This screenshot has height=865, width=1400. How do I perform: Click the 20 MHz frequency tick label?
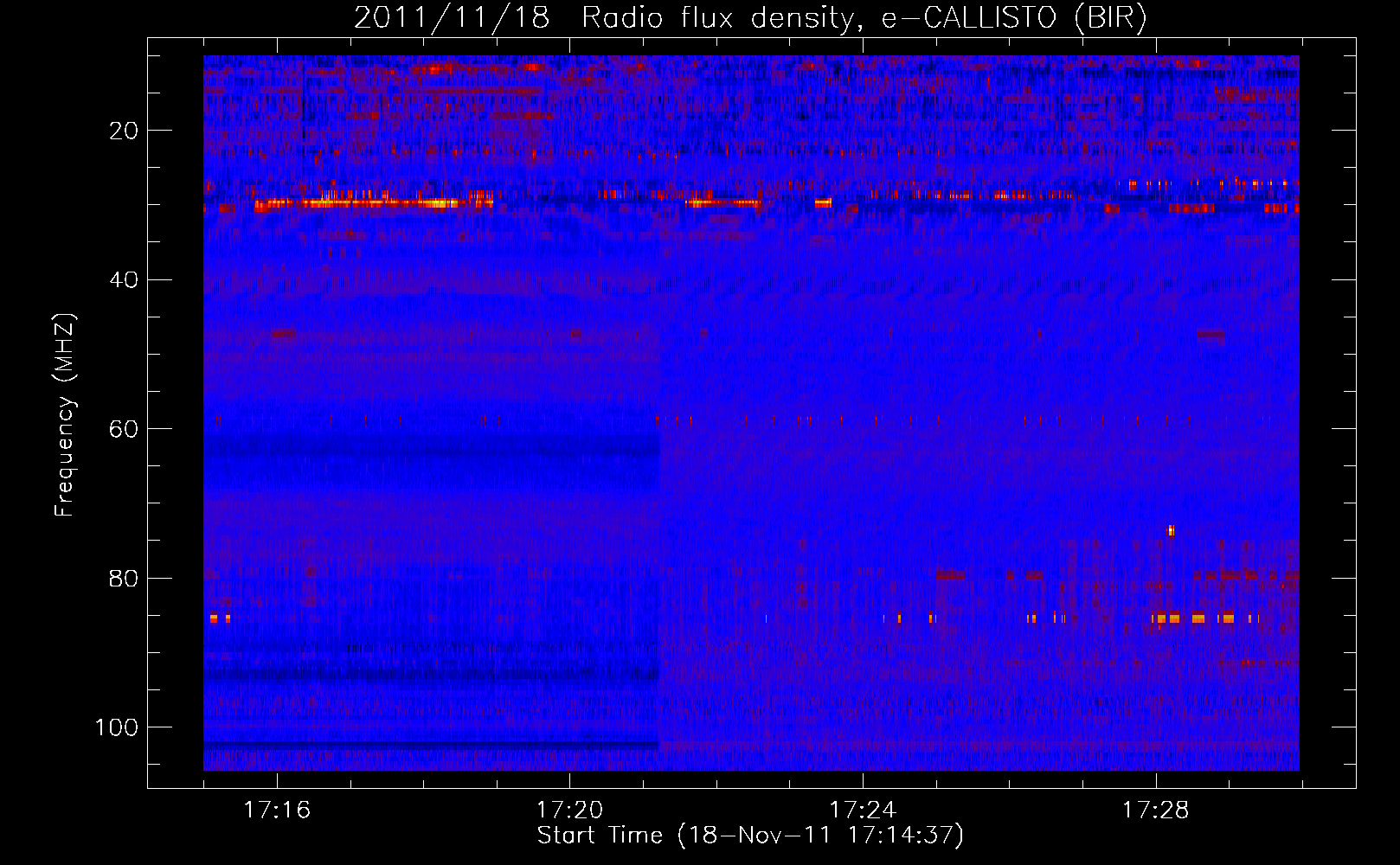(124, 131)
